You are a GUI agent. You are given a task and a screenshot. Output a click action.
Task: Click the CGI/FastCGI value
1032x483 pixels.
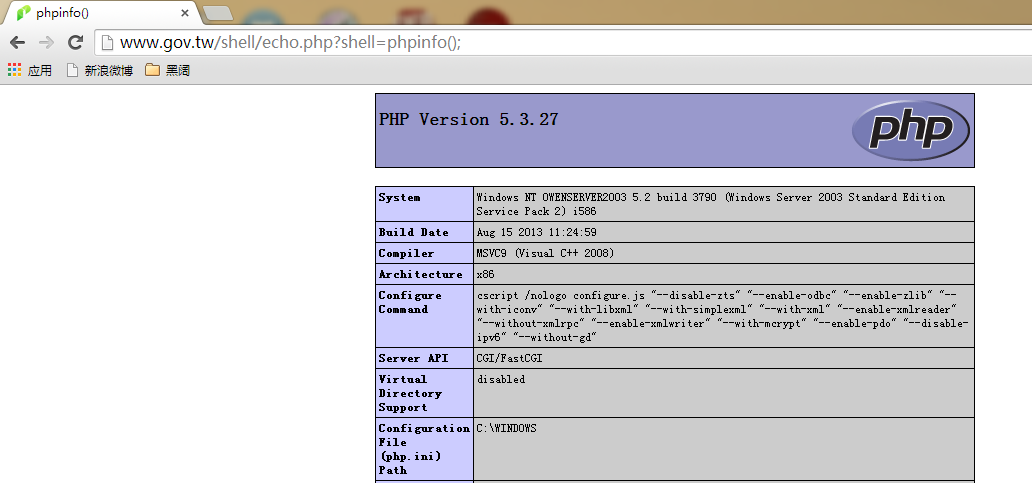pos(509,359)
